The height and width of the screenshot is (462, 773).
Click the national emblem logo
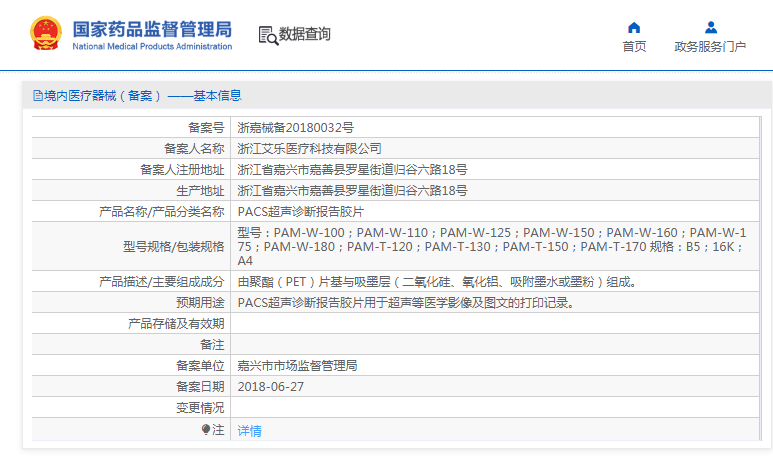point(45,34)
